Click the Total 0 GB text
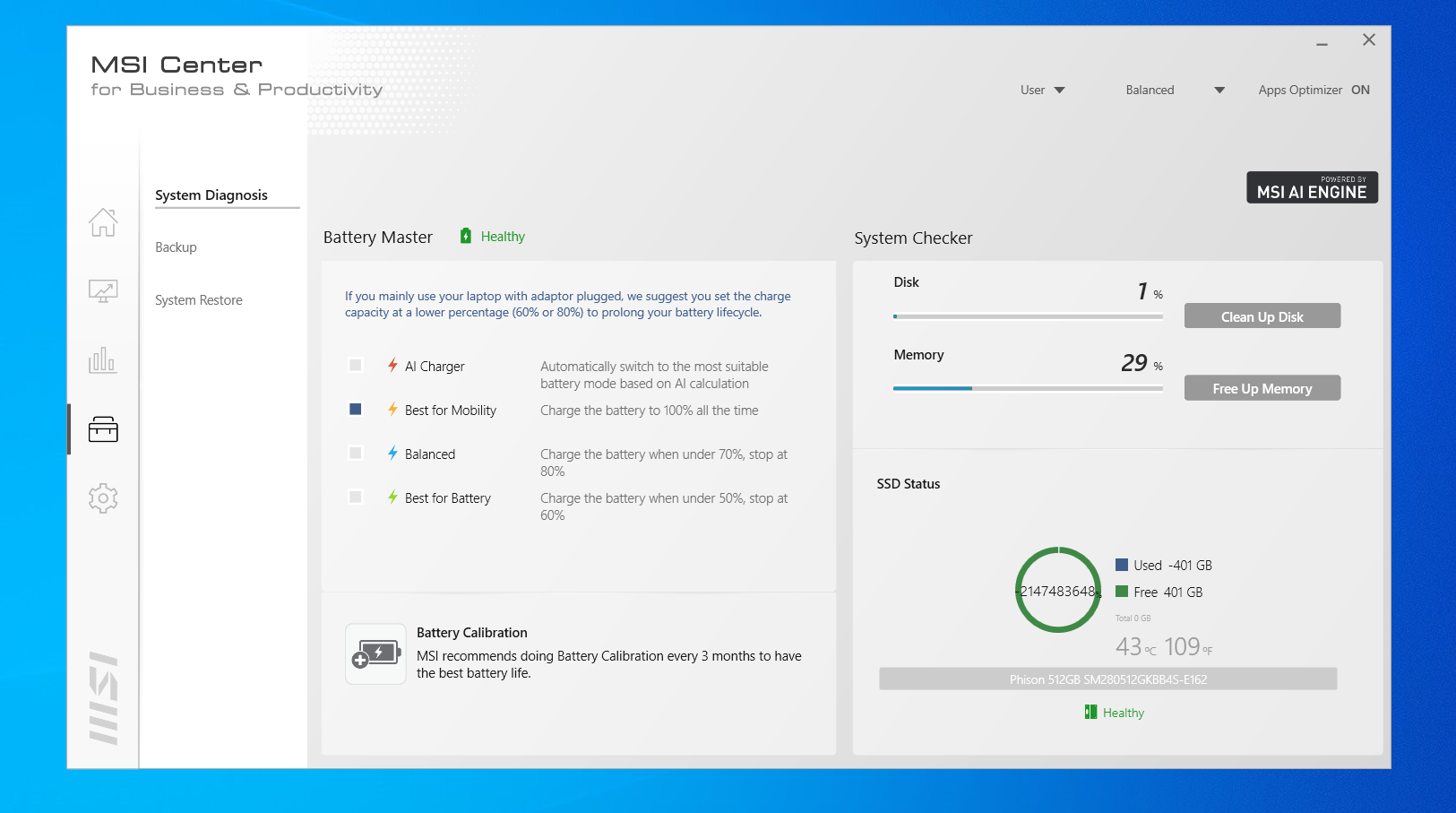Screen dimensions: 1456x813 pos(1133,618)
